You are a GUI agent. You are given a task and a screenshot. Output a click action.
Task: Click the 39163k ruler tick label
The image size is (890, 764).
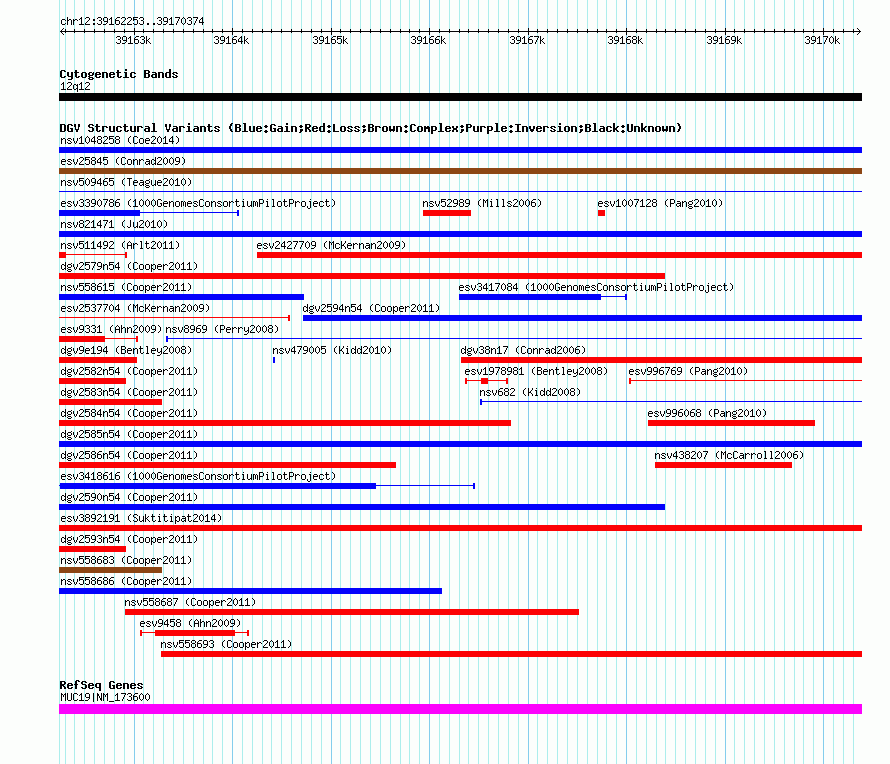click(133, 40)
